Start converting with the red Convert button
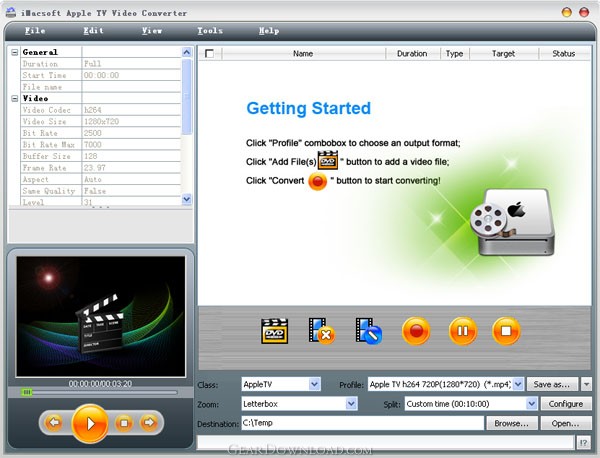 click(416, 331)
